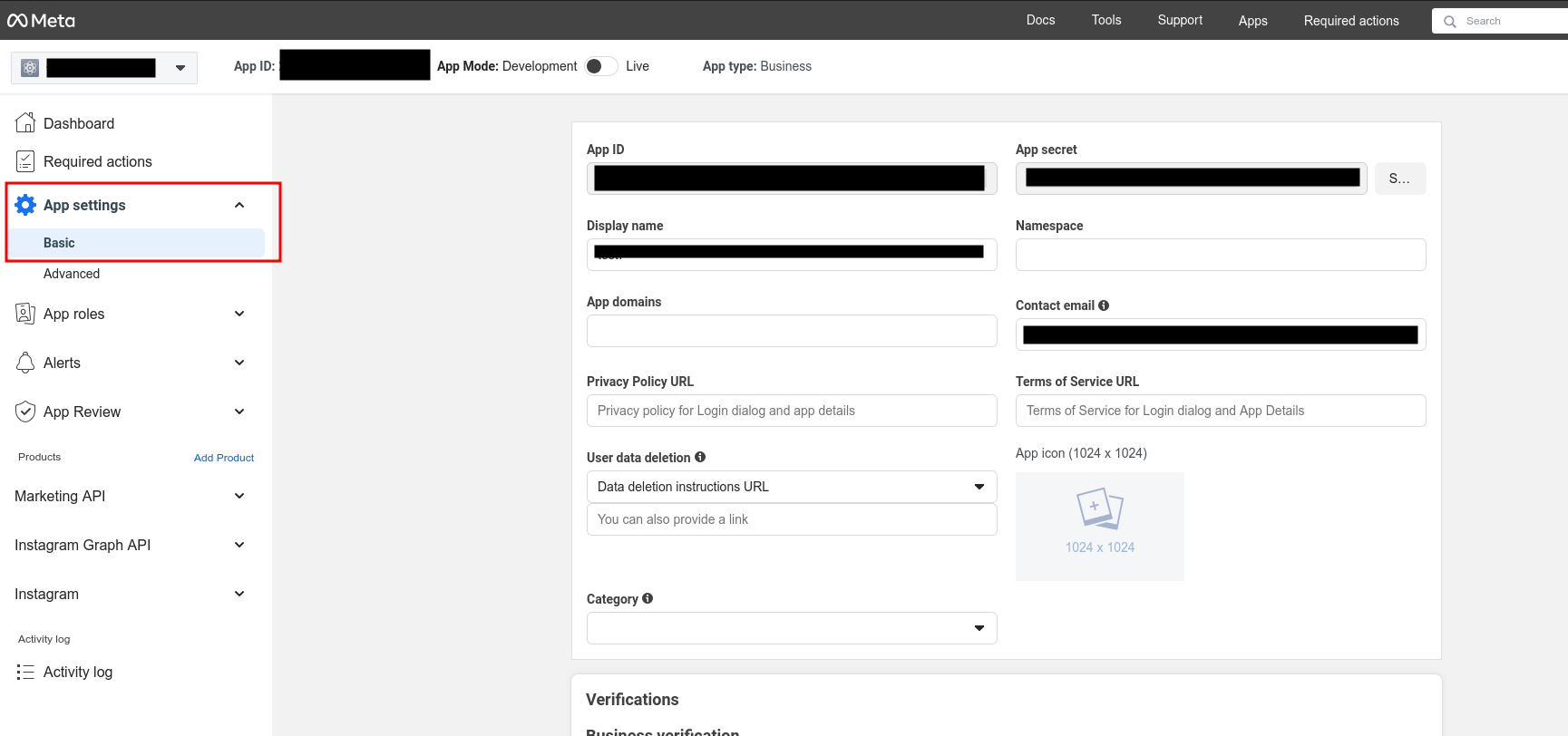This screenshot has width=1568, height=736.
Task: Click the Alerts bell icon
Action: 25,363
